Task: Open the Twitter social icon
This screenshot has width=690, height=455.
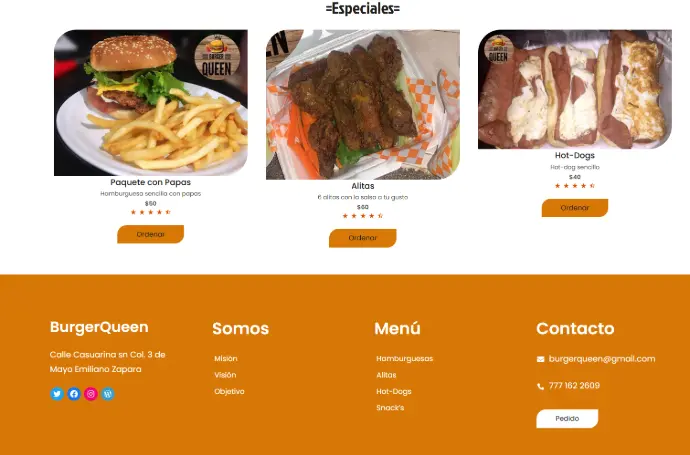Action: pyautogui.click(x=57, y=394)
